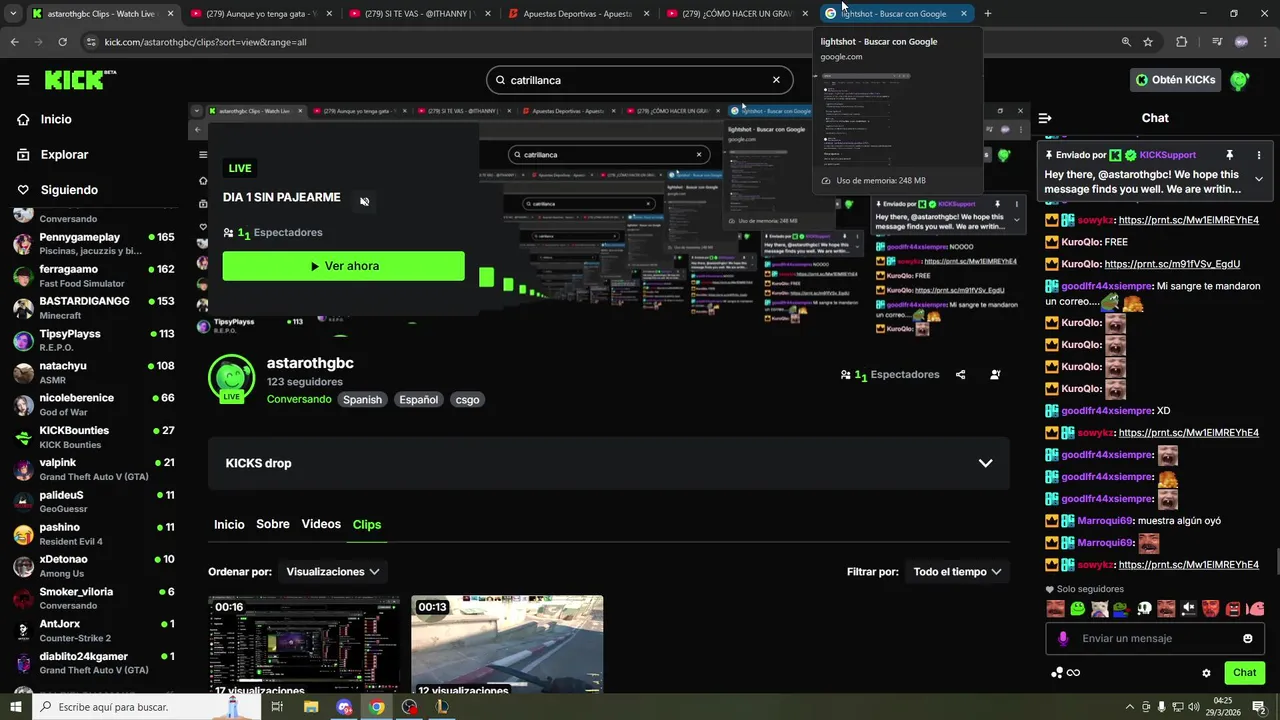Open the hamburger sidebar menu
This screenshot has width=1280, height=720.
(23, 80)
